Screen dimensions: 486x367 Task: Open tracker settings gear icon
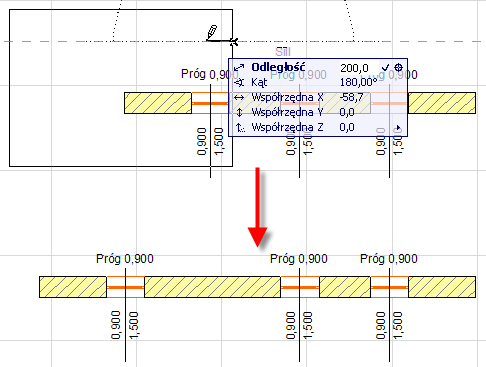click(399, 68)
